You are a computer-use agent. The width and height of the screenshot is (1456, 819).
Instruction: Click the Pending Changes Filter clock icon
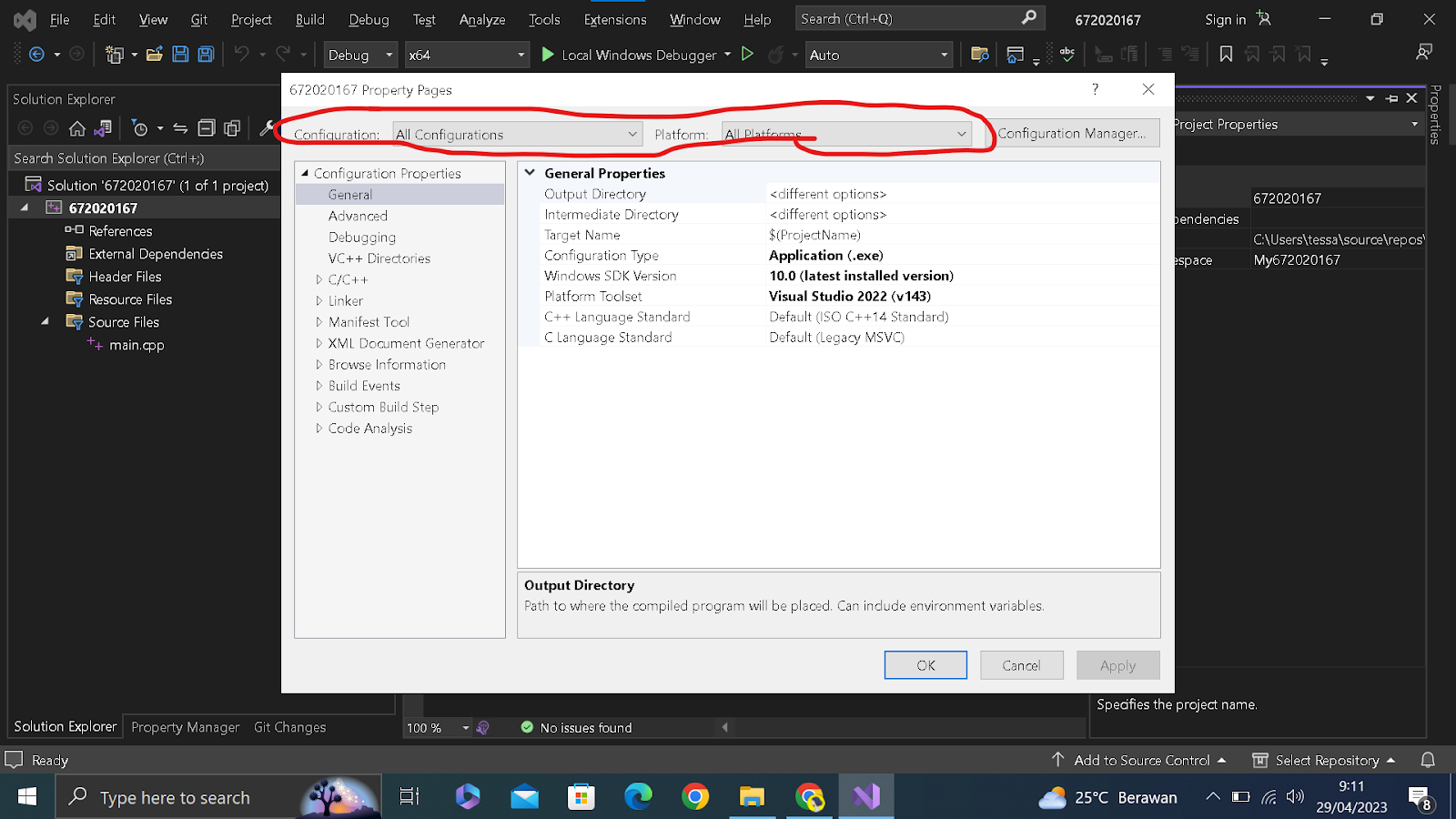[139, 128]
